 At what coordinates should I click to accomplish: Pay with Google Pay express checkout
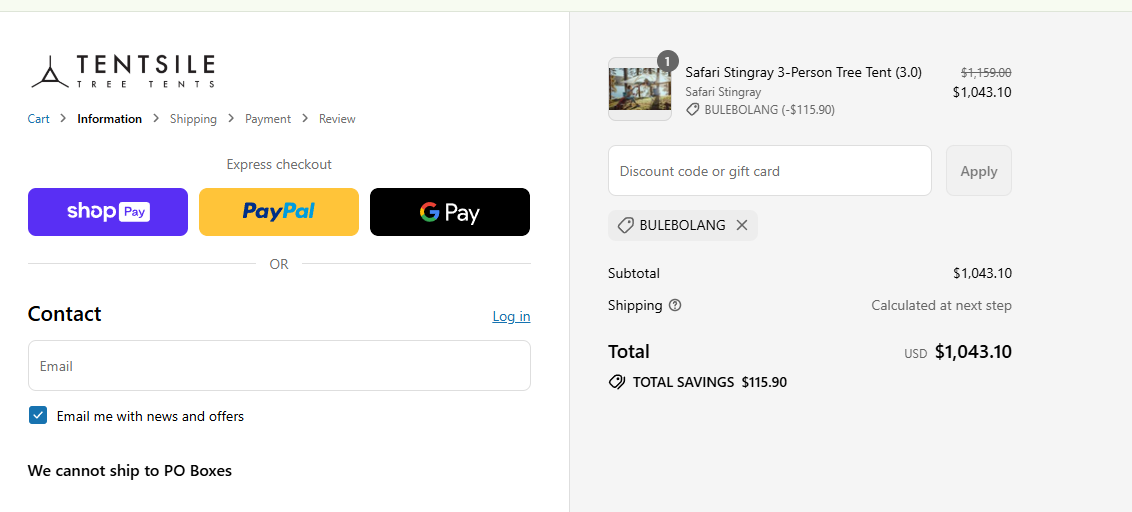click(450, 212)
